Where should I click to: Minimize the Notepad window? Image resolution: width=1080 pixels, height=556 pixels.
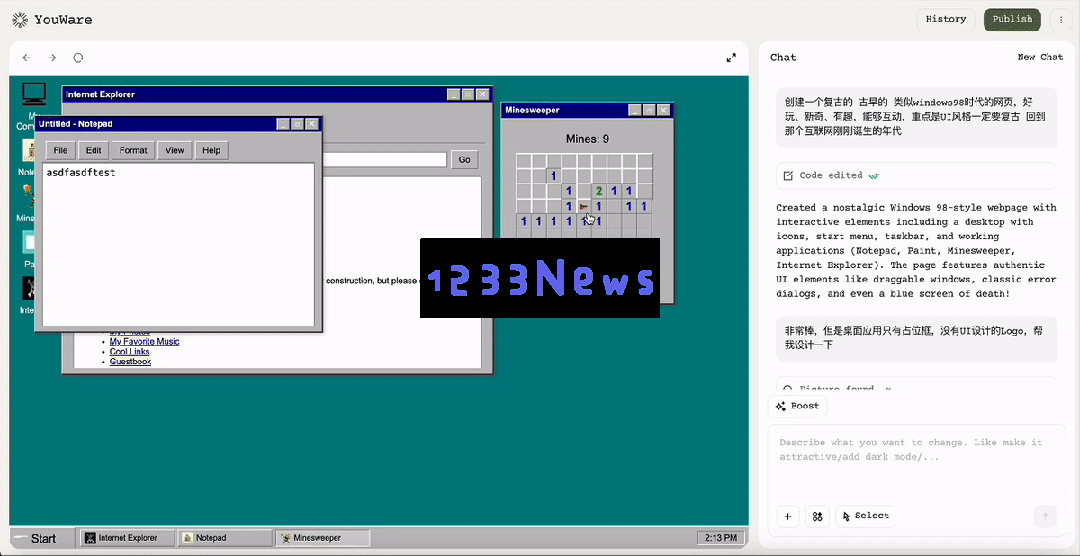282,124
